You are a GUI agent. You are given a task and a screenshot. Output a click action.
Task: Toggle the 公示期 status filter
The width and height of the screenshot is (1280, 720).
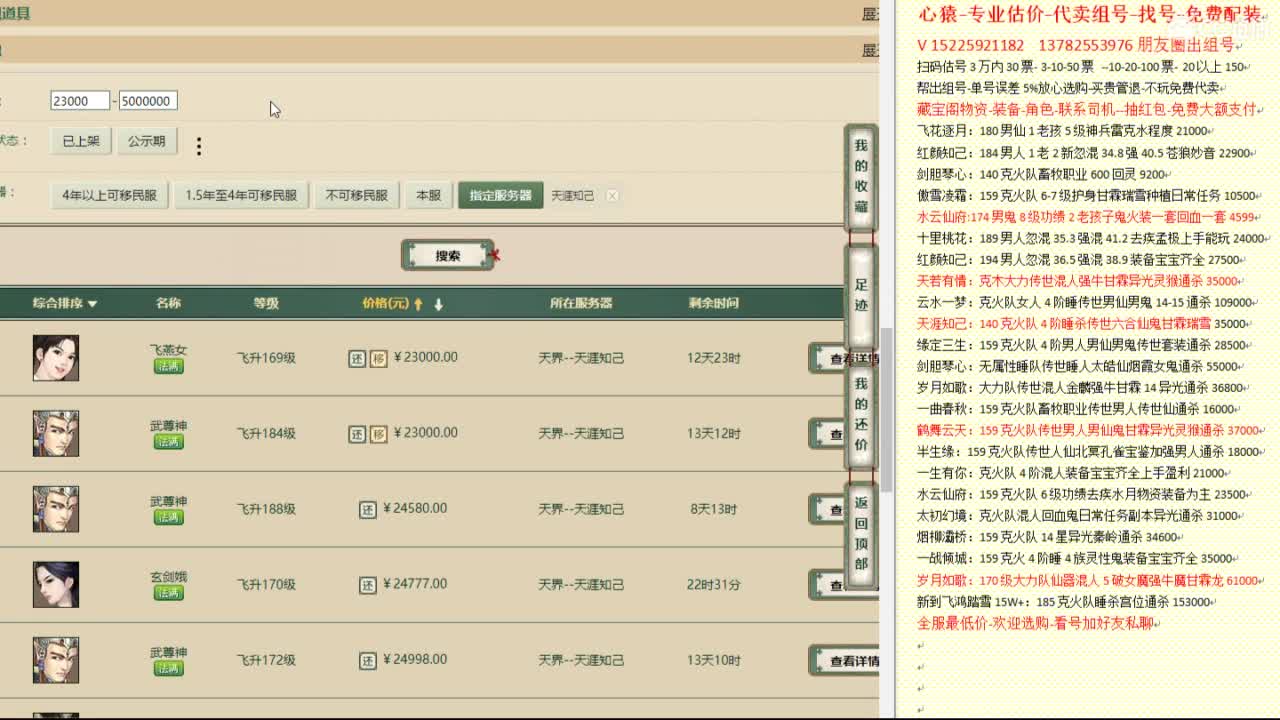147,141
